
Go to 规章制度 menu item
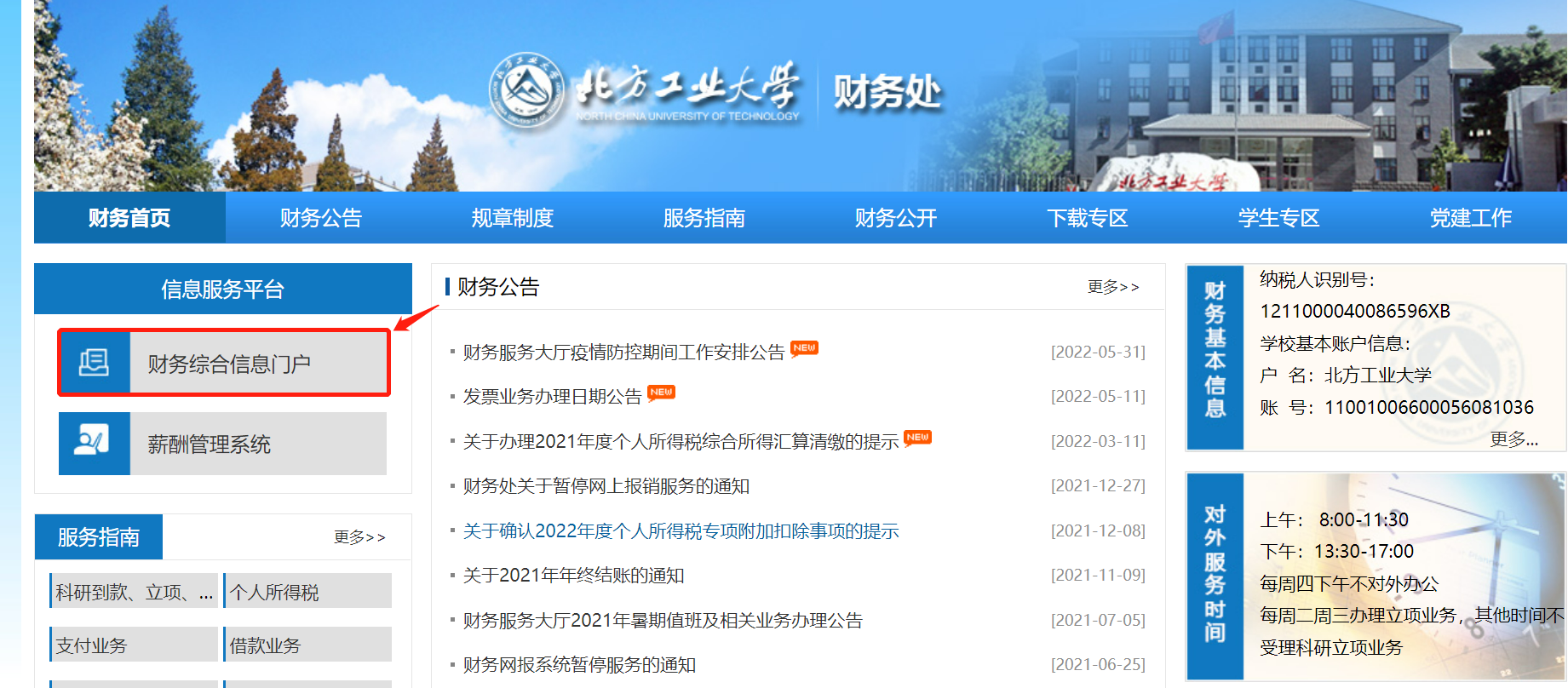[x=513, y=218]
